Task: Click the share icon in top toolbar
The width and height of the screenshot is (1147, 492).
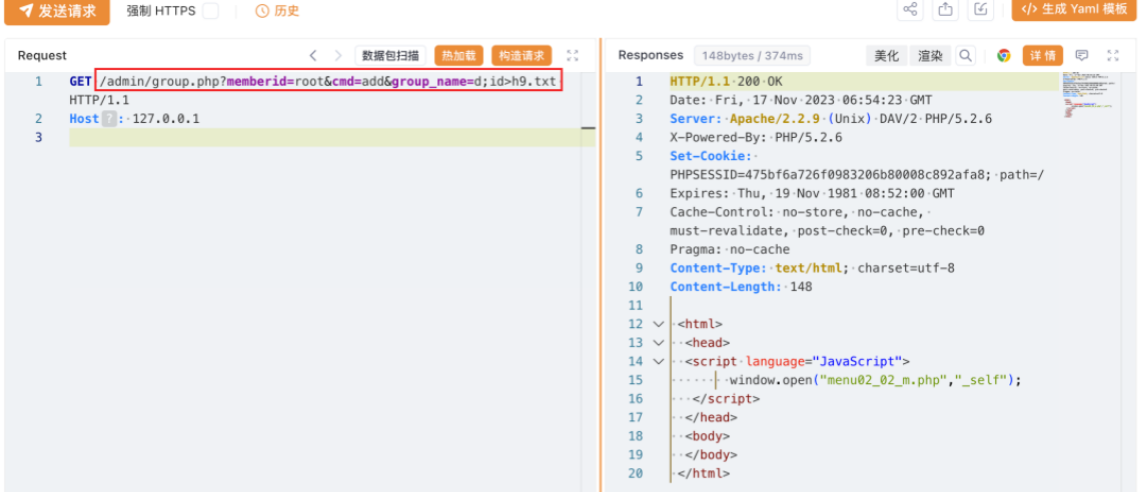Action: click(x=910, y=10)
